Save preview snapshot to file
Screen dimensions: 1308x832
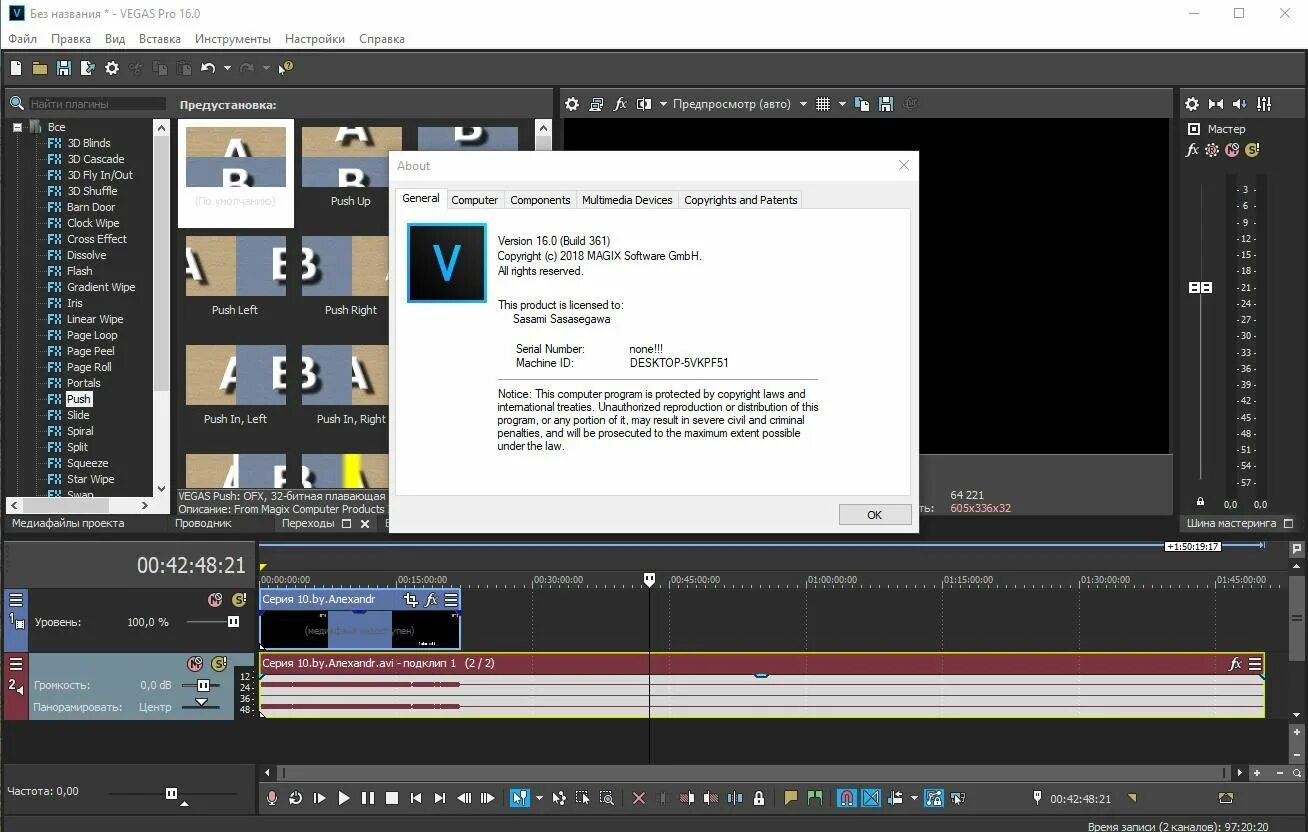pos(886,104)
